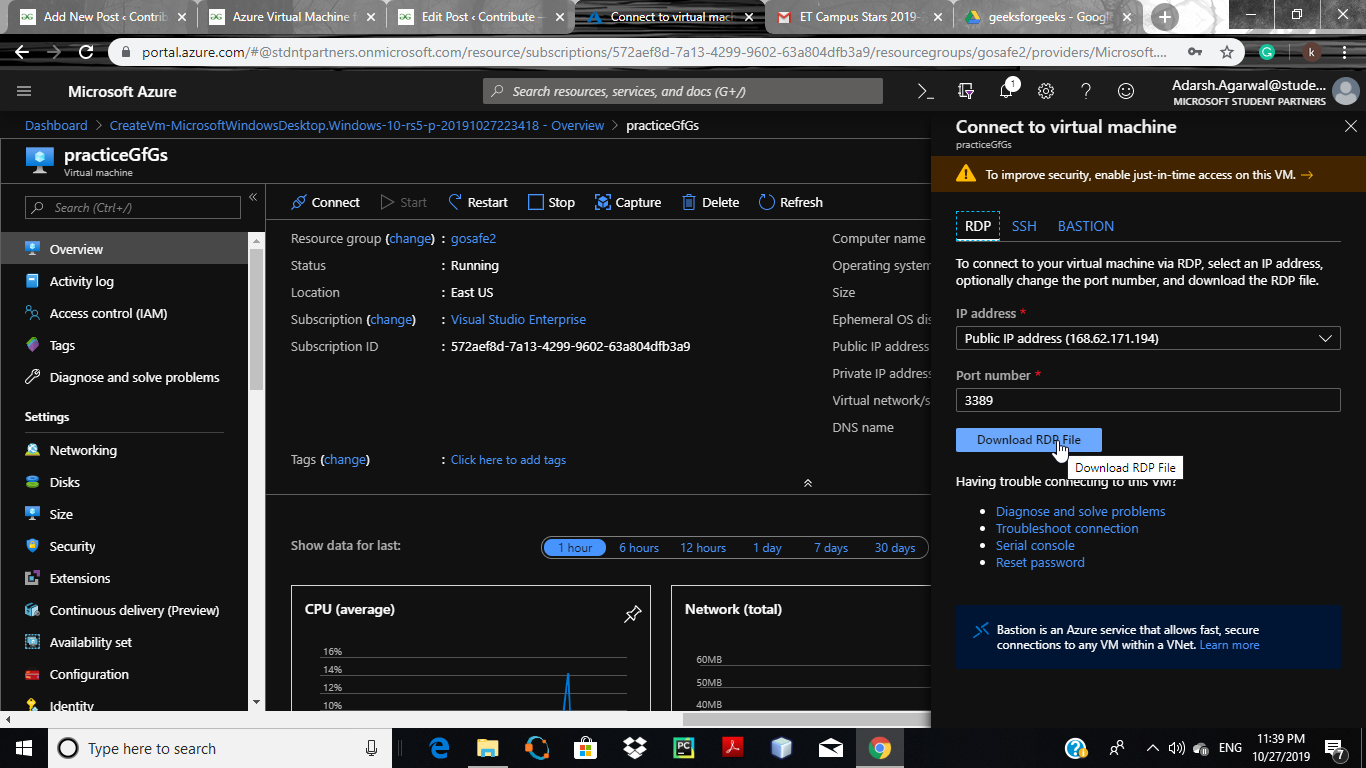This screenshot has width=1366, height=768.
Task: Click the Capture VM toolbar button
Action: (x=628, y=202)
